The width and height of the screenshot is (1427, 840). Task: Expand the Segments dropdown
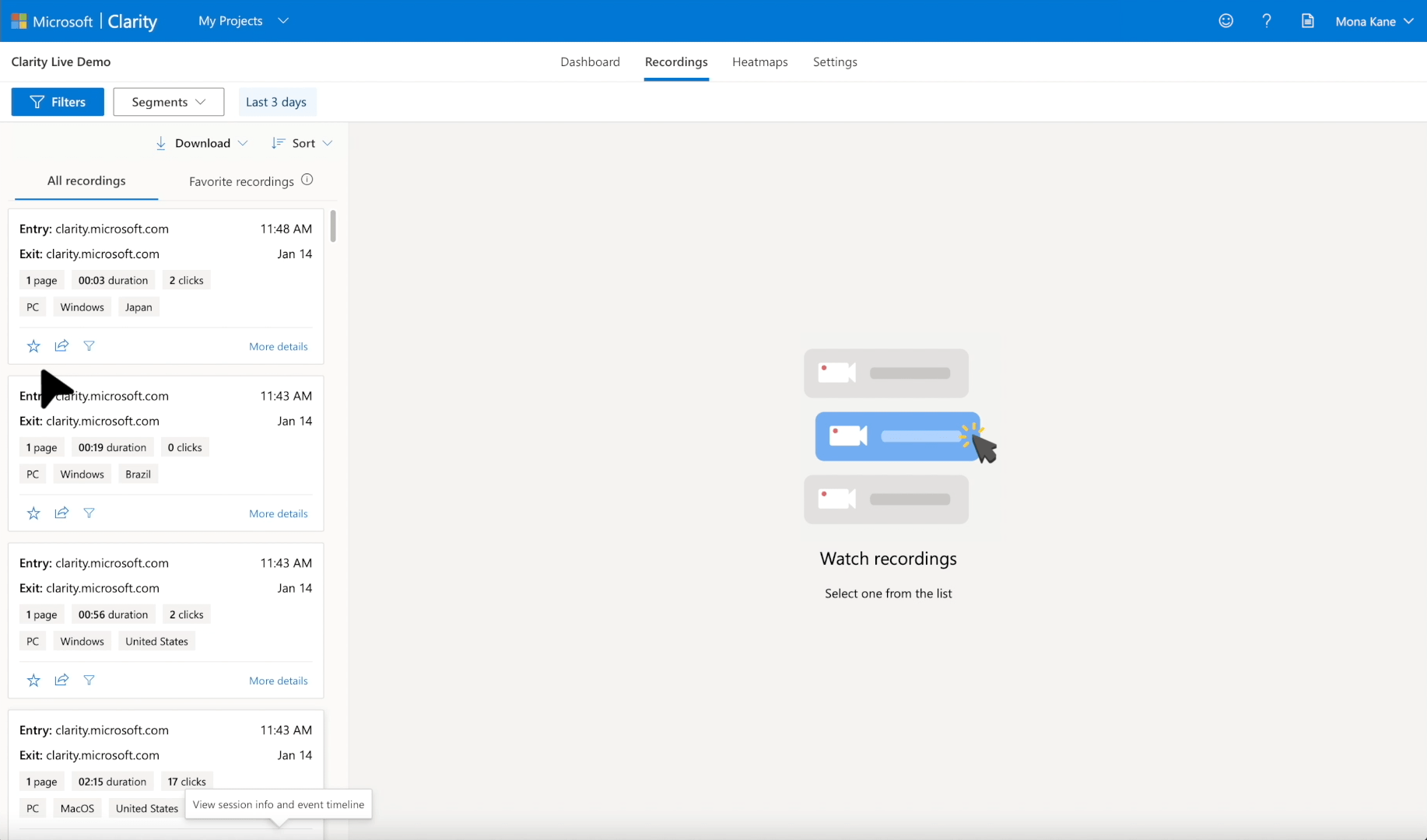click(x=168, y=102)
